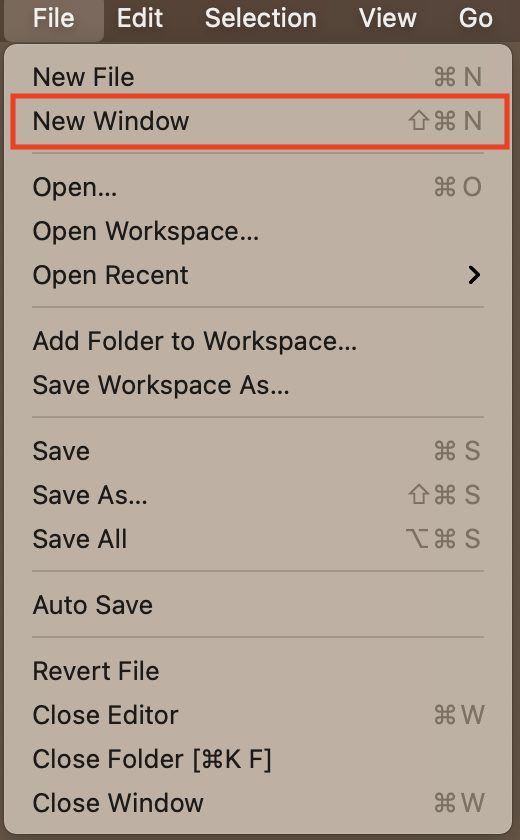Choose Save Workspace As...

point(258,385)
